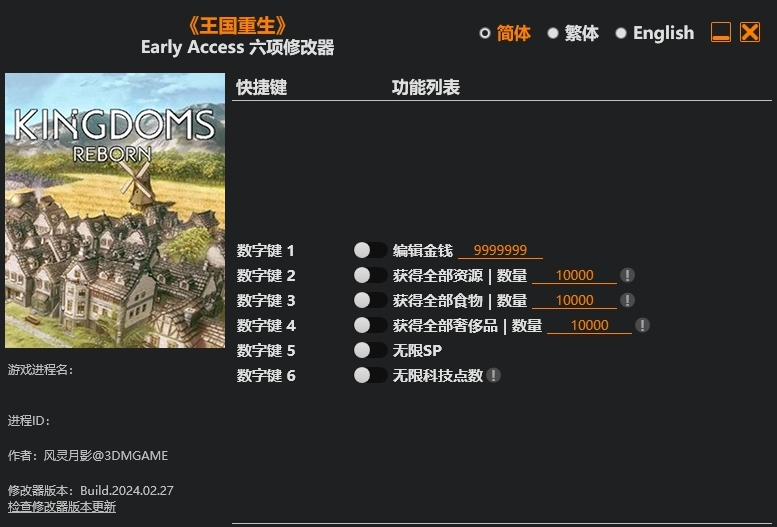Open the 检查修改器版本更新 link

point(62,507)
